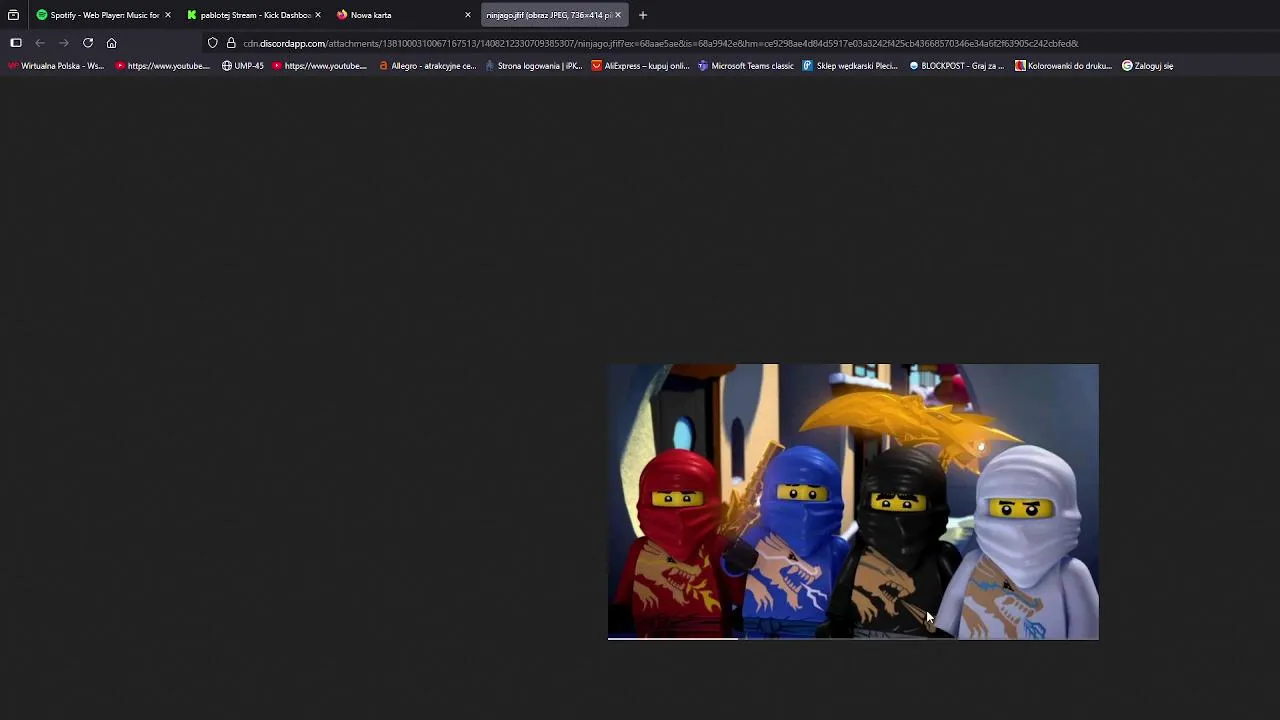Open the Wirtualna Polska bookmark
This screenshot has height=720, width=1280.
point(55,66)
